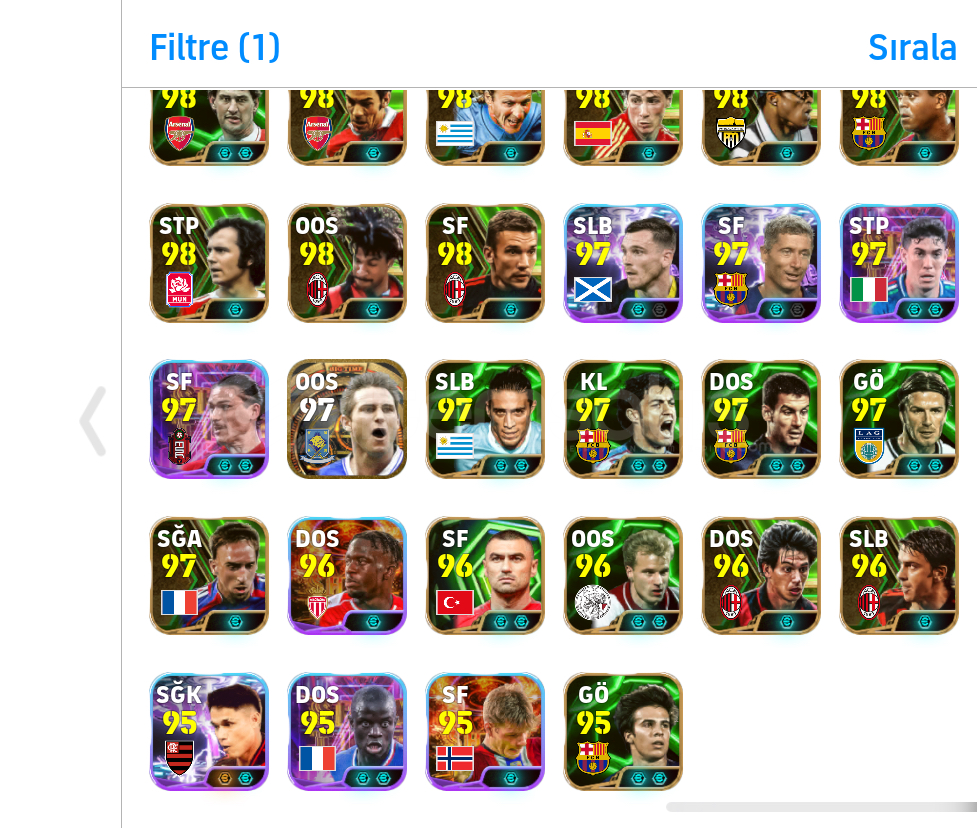Screen dimensions: 977x828
Task: Select the SF 95 Norway flag card
Action: point(485,731)
